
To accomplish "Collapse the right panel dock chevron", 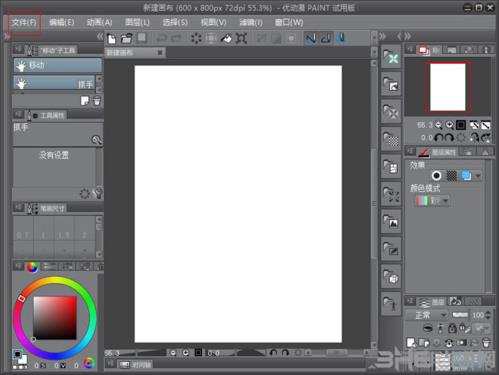I will pos(407,36).
